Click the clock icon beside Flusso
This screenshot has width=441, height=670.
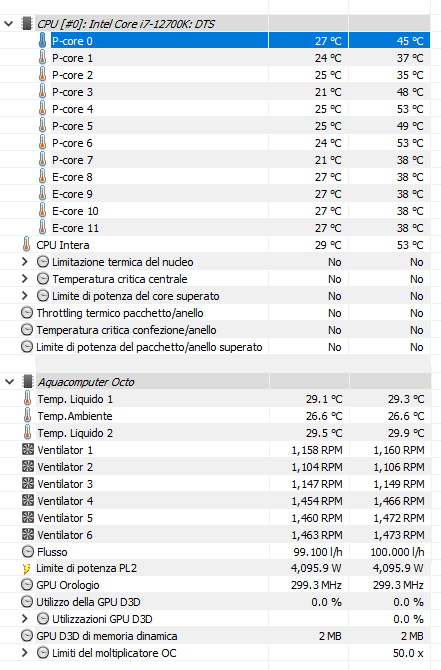point(27,552)
